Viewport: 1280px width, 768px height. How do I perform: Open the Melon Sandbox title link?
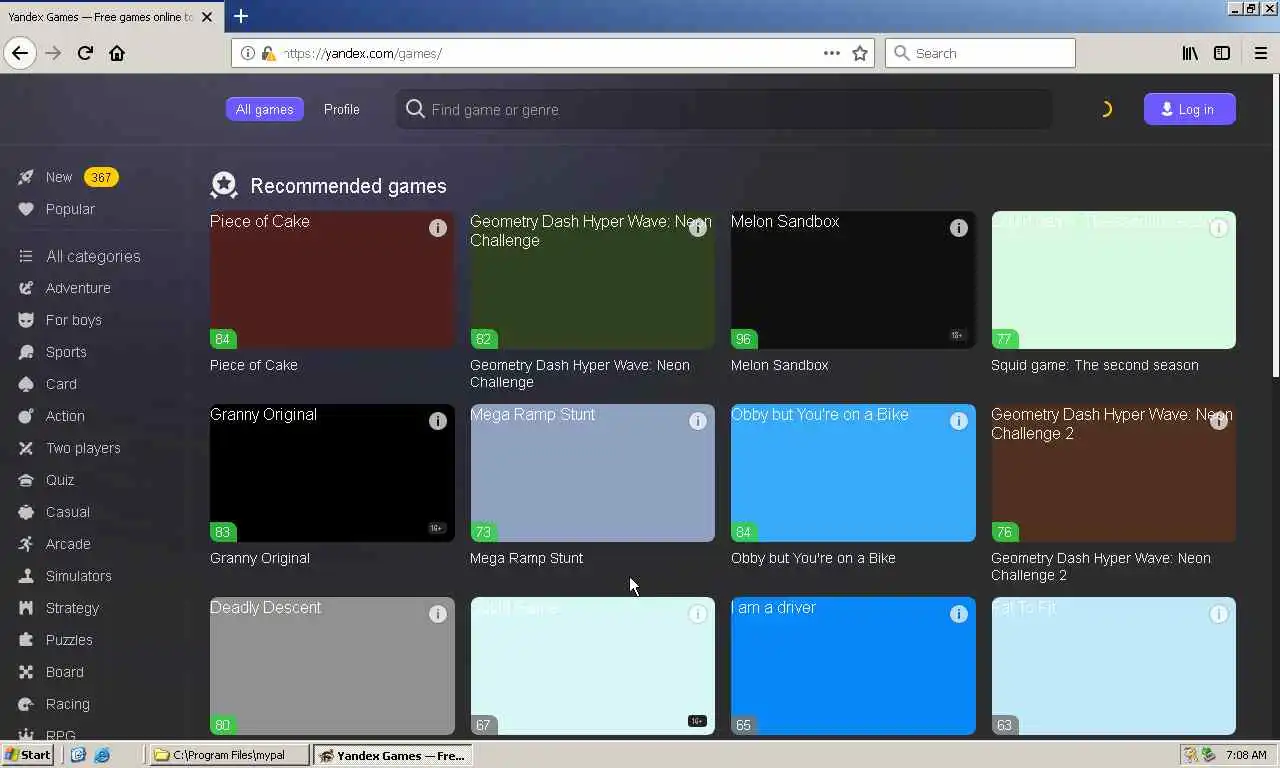pyautogui.click(x=780, y=365)
